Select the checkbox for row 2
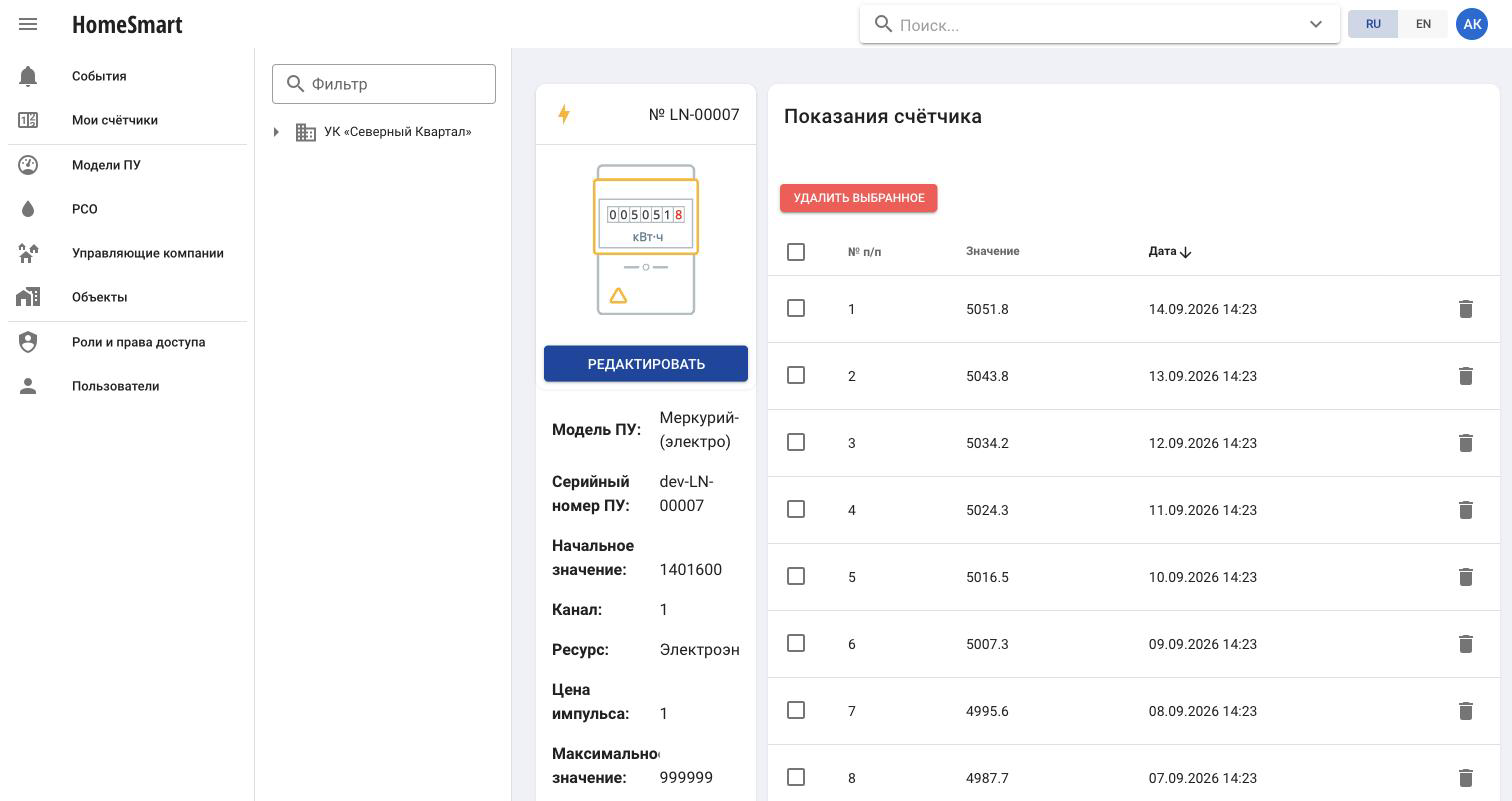 [x=796, y=375]
